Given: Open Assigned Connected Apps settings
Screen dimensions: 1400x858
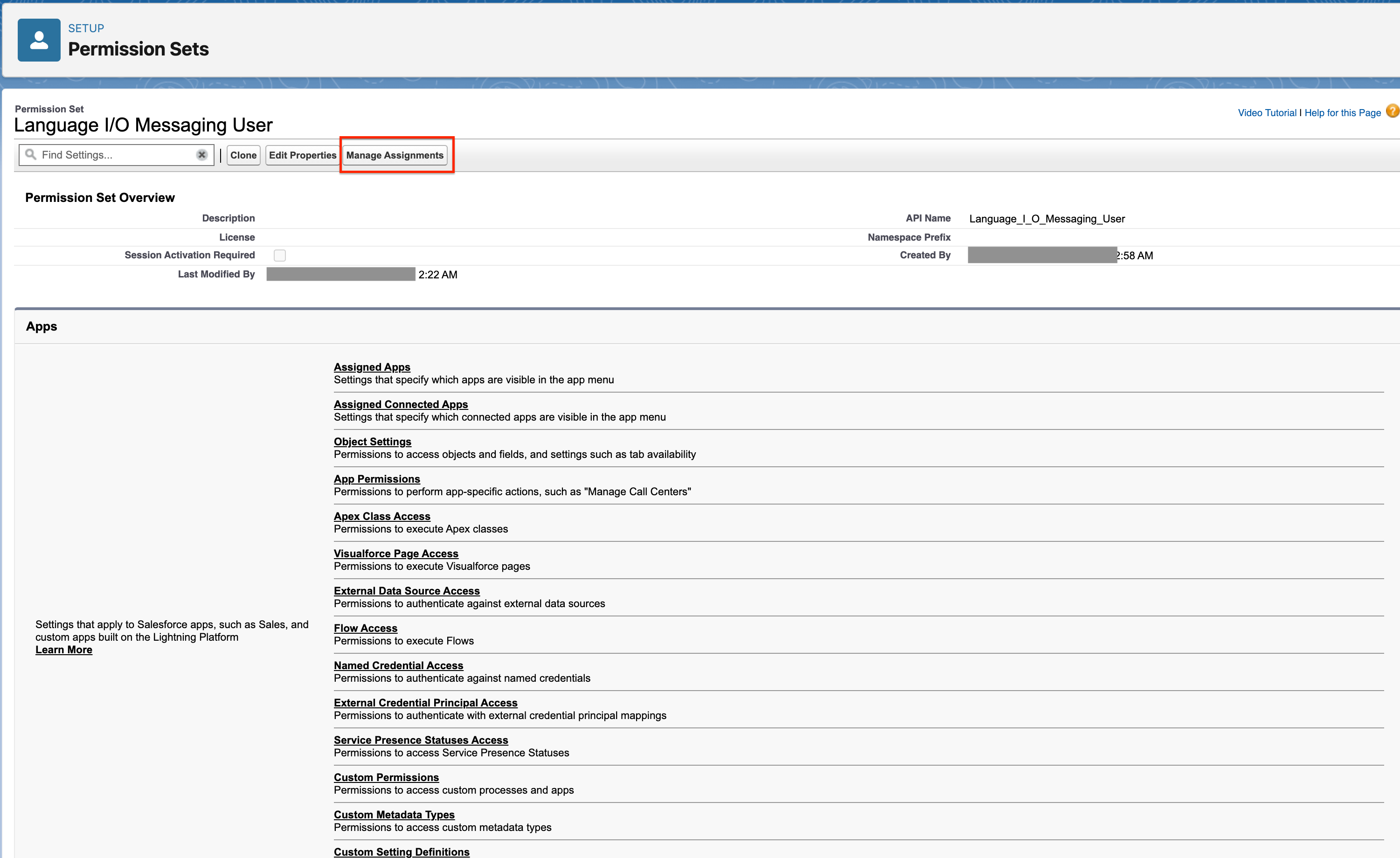Looking at the screenshot, I should [x=401, y=404].
